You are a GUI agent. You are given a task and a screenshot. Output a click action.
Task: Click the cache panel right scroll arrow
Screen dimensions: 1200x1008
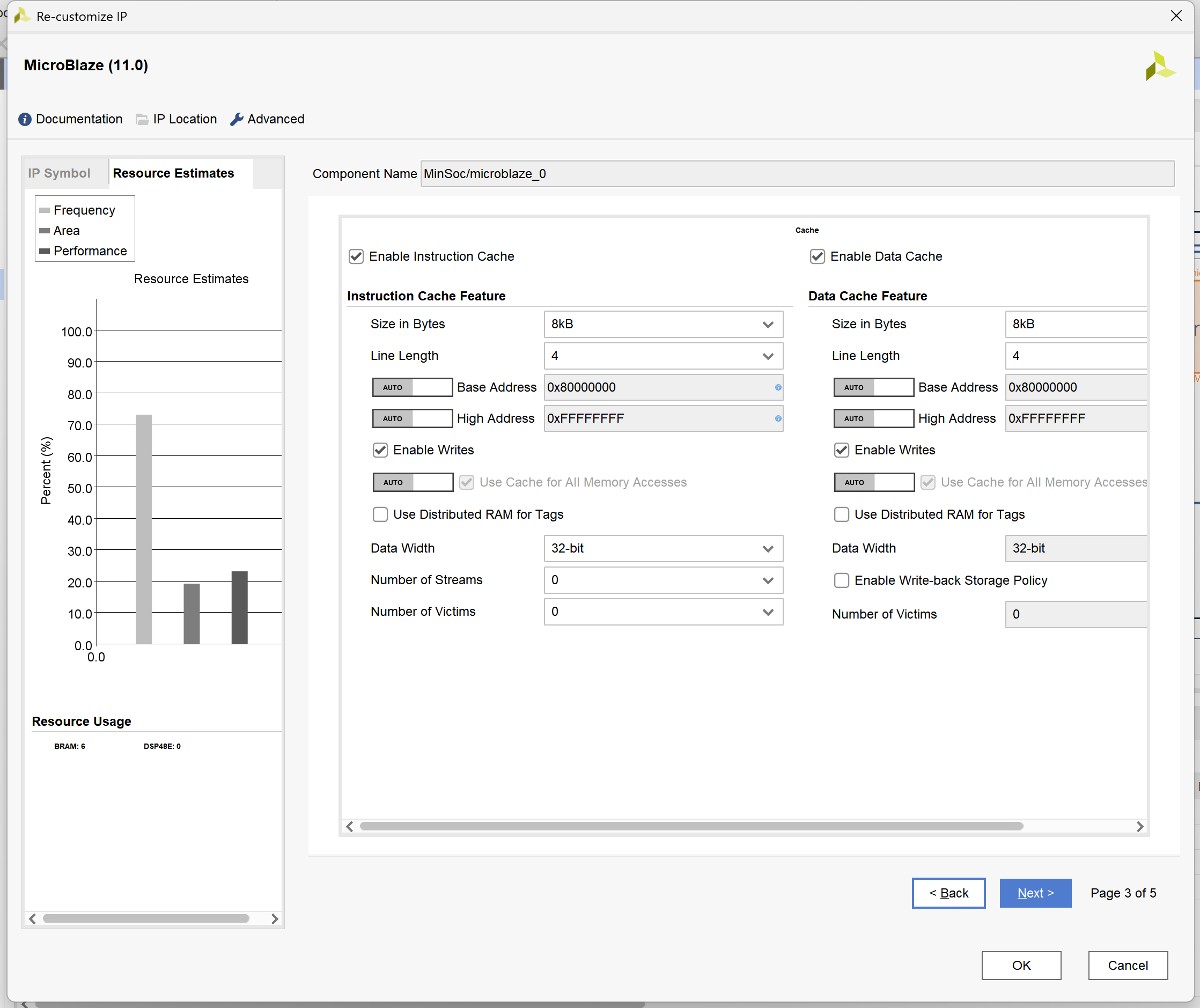coord(1139,826)
